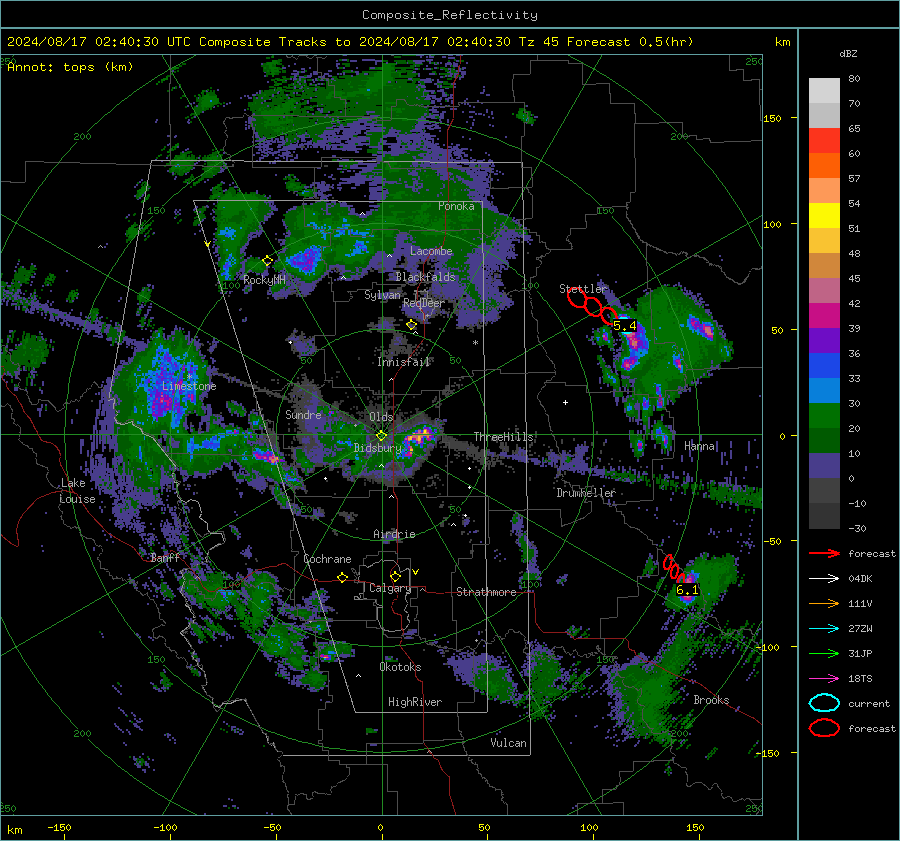Click the magenta swatch between 42 and 39

tap(824, 316)
